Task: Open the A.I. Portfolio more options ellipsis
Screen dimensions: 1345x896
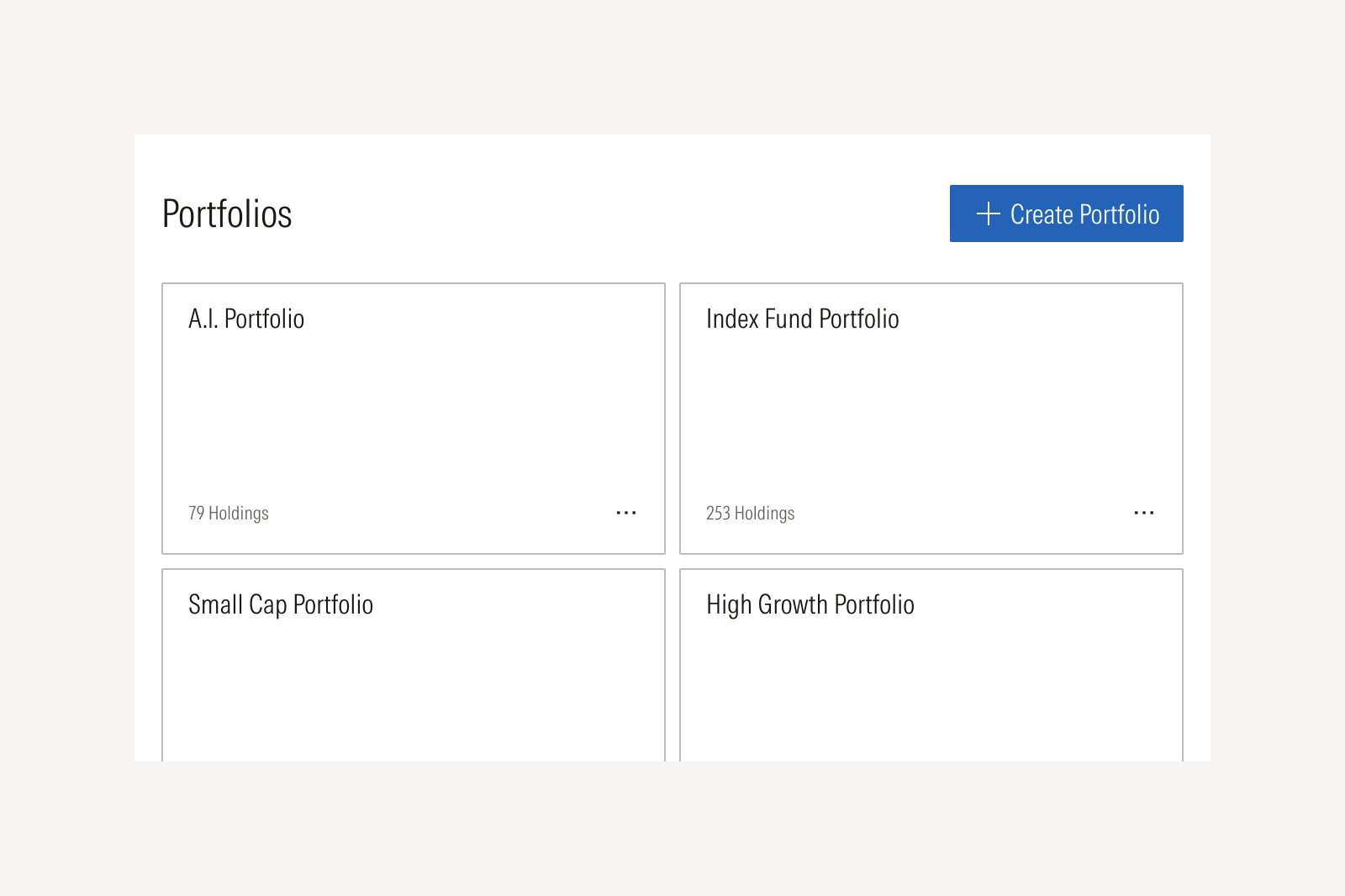Action: 626,513
